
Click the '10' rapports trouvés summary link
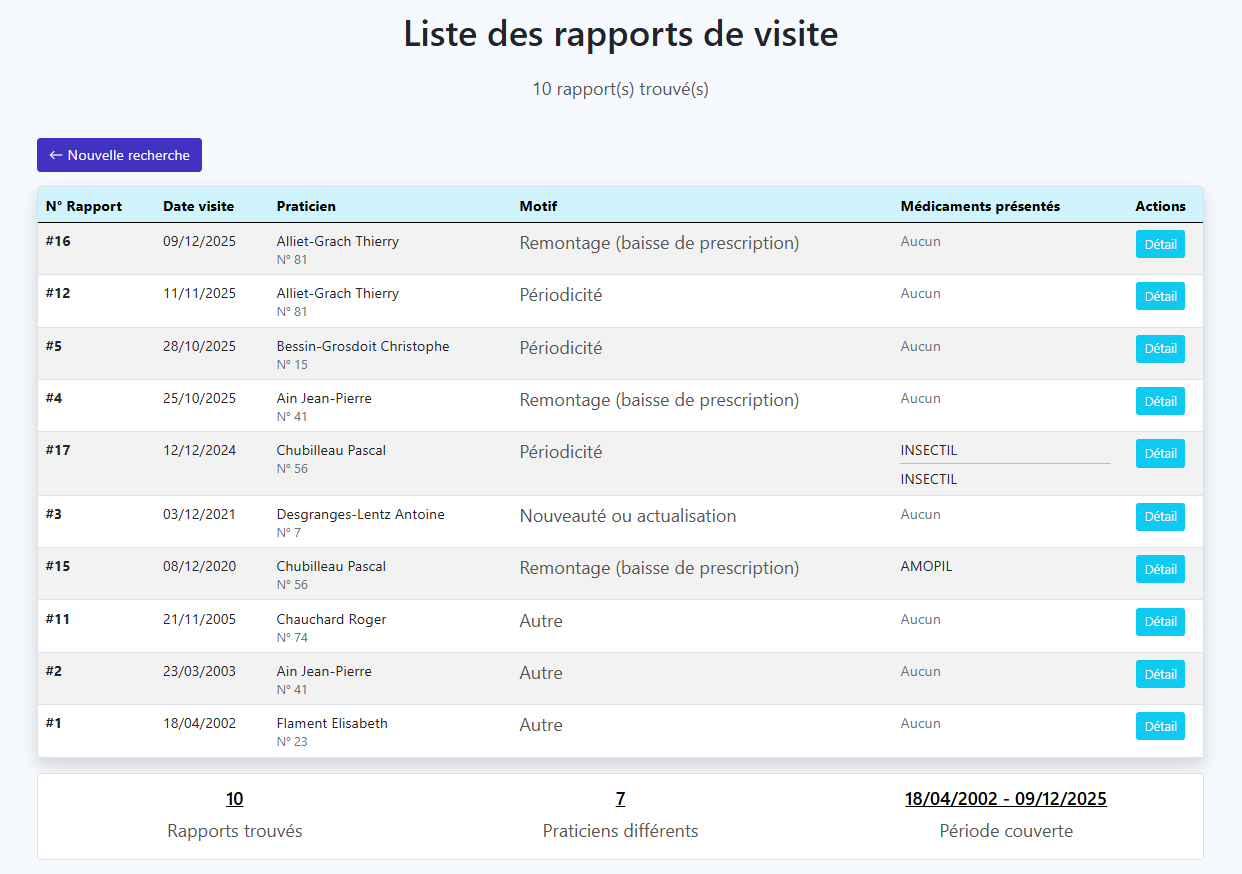(234, 799)
